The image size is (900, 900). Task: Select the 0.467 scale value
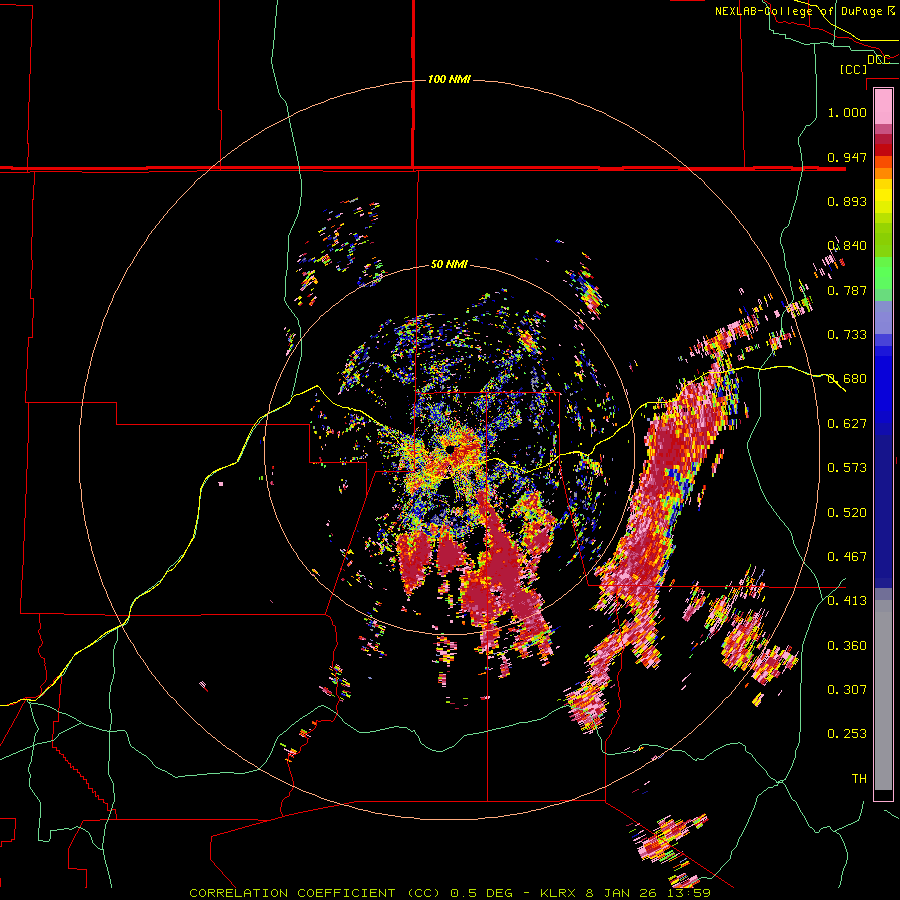click(847, 557)
